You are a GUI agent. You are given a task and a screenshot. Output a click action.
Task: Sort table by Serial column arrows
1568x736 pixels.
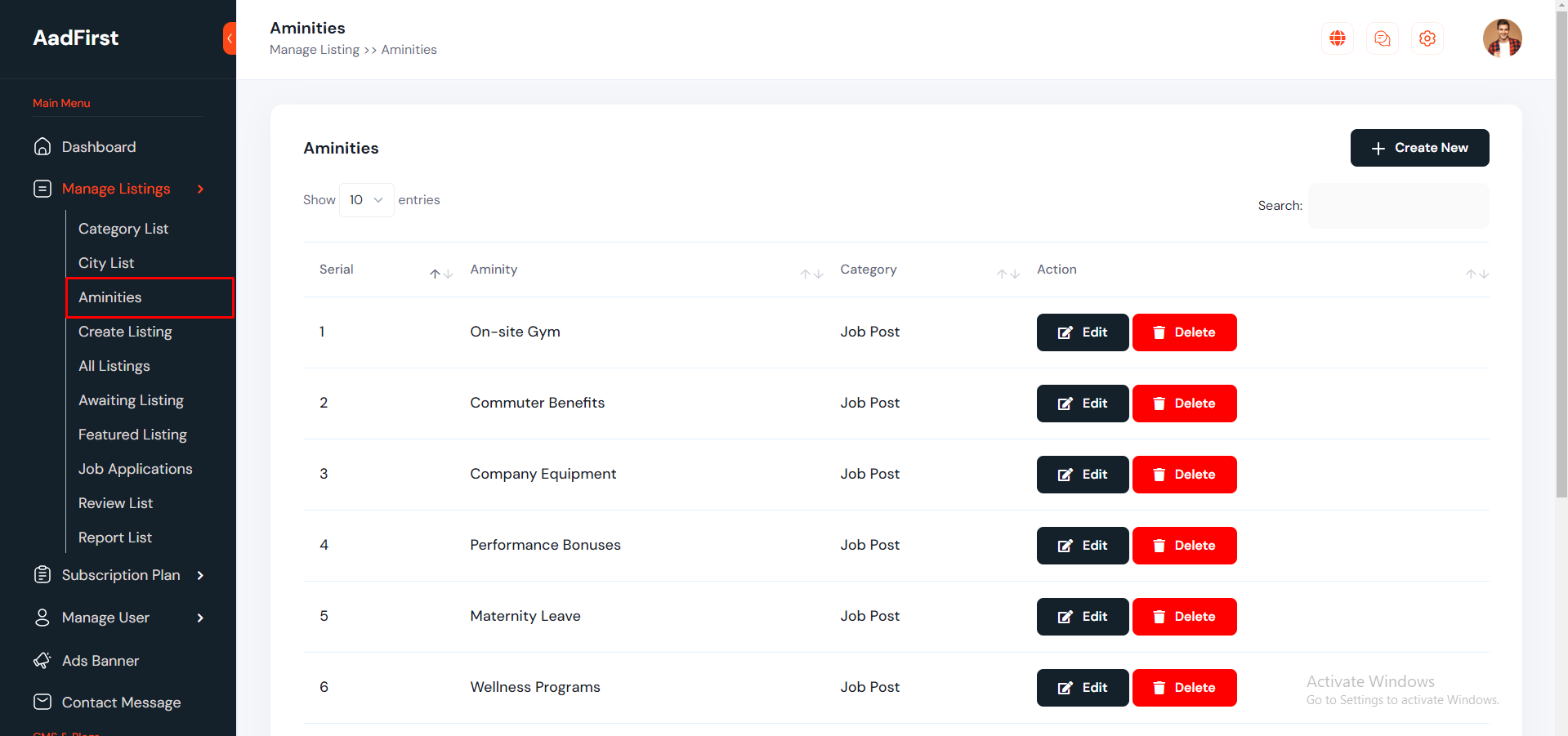pos(441,274)
